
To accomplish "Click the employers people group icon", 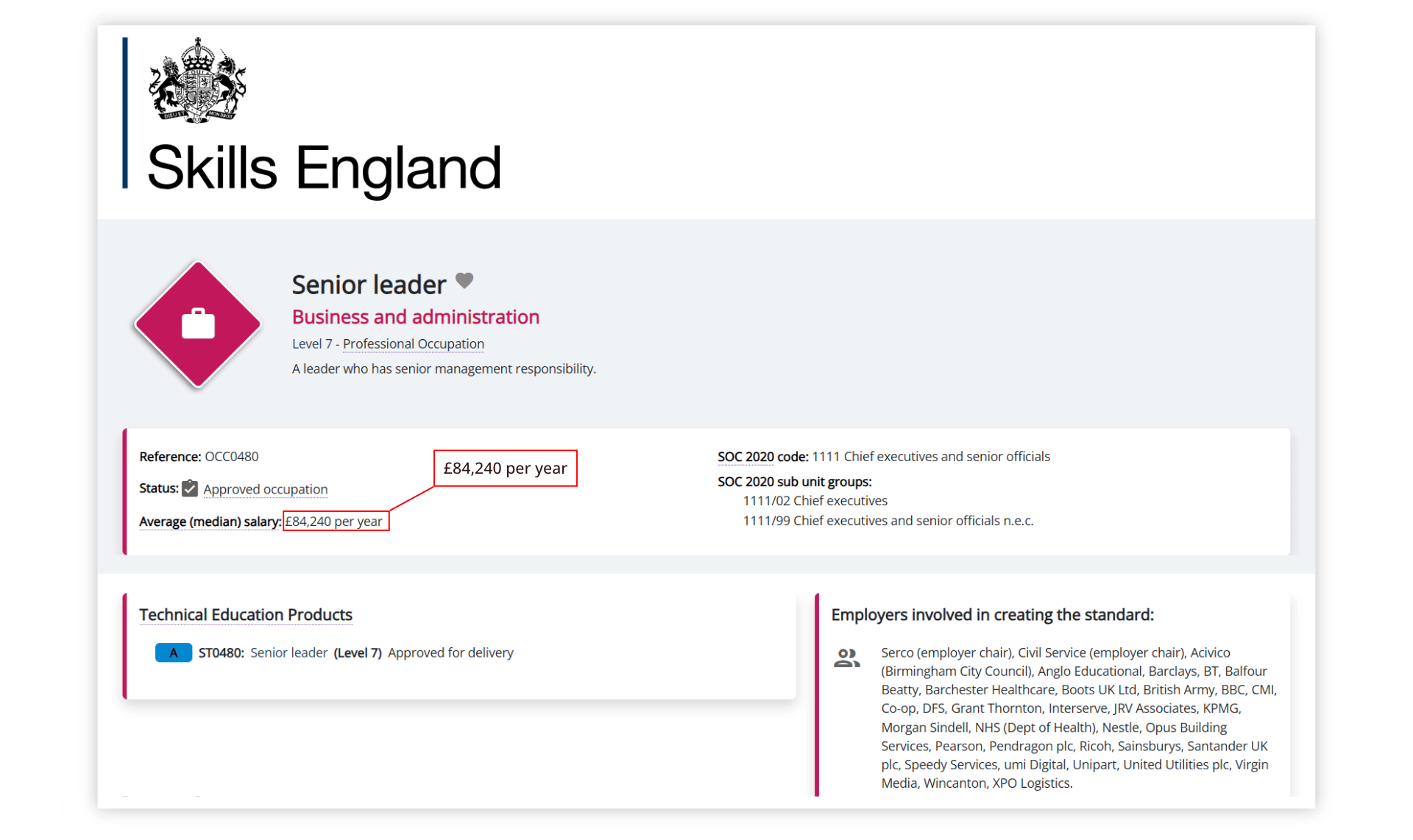I will coord(846,658).
